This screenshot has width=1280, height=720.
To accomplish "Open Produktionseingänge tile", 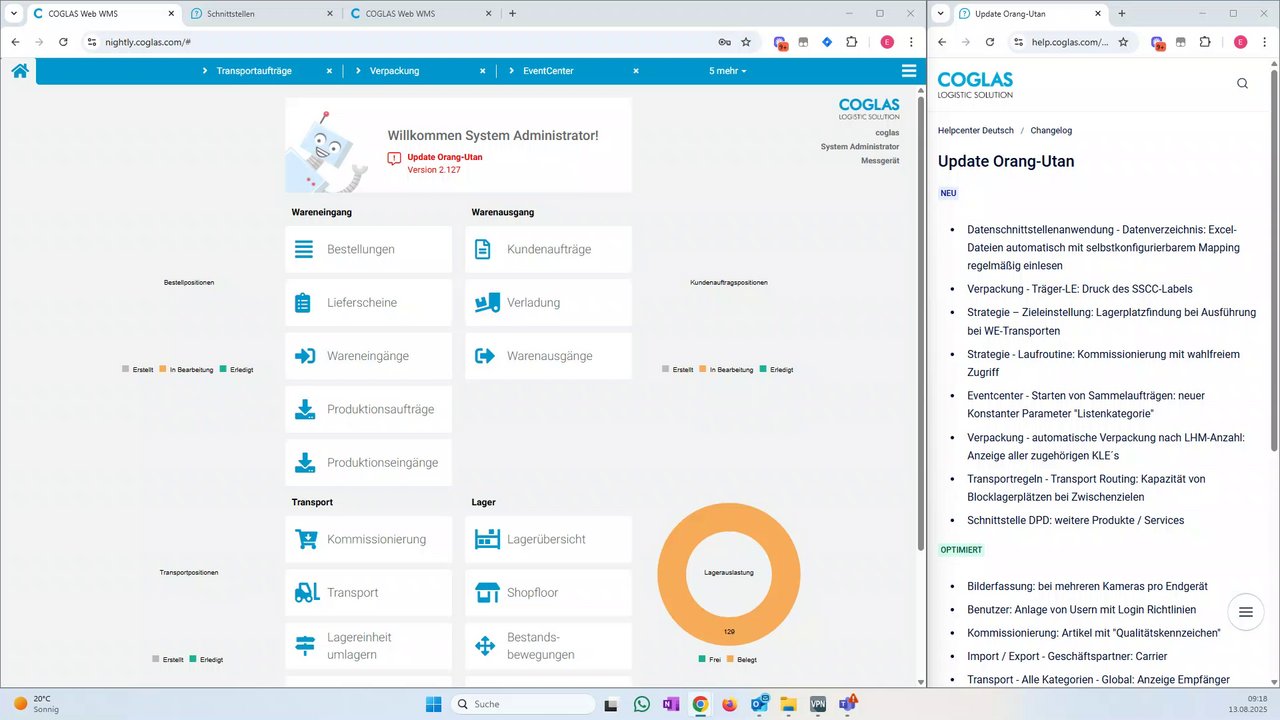I will point(368,463).
